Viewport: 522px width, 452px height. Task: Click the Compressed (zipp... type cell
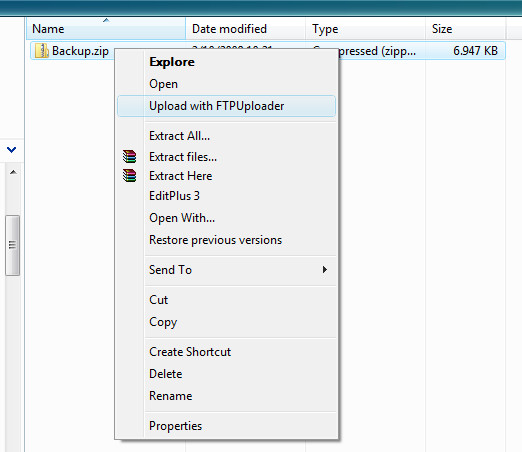tap(377, 51)
